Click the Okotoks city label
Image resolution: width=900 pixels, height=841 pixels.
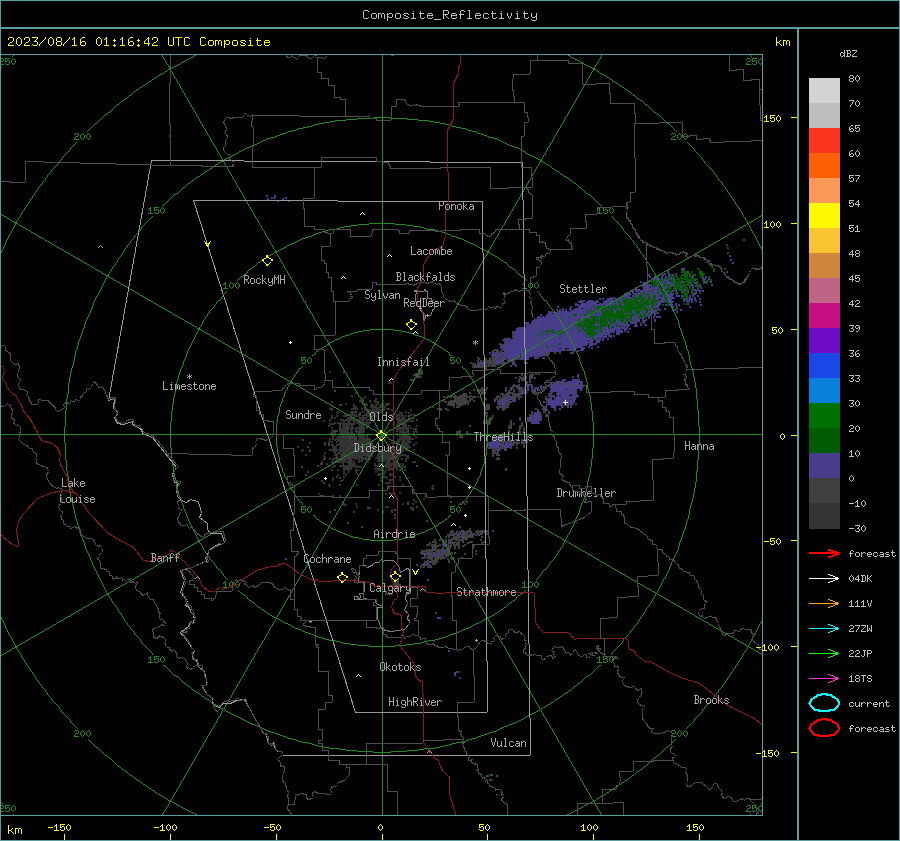click(x=400, y=667)
